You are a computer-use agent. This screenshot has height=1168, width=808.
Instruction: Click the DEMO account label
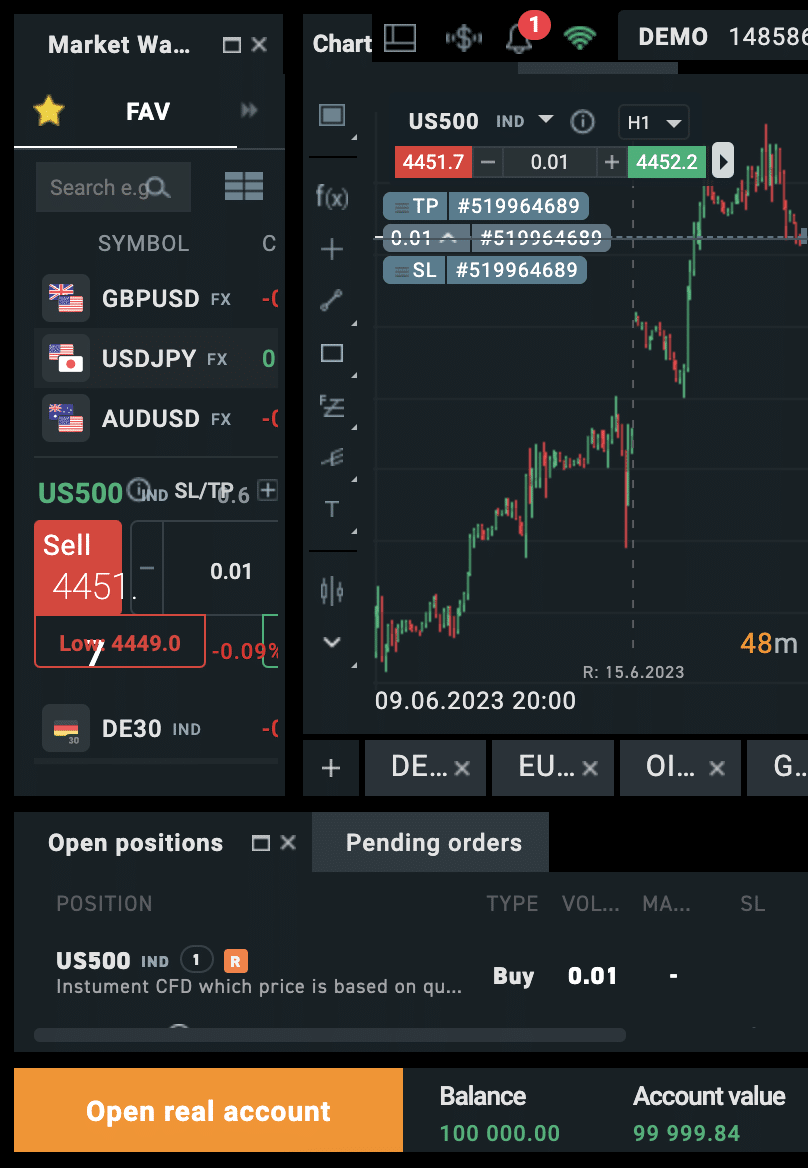(x=672, y=36)
